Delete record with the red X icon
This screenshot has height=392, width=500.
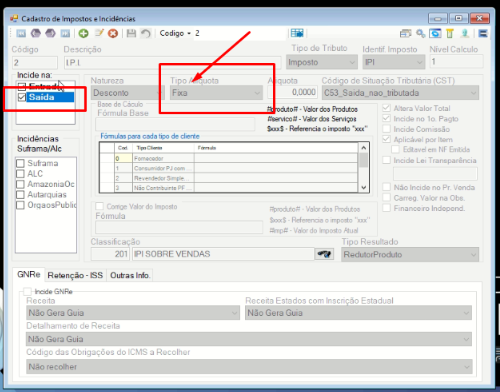click(113, 33)
